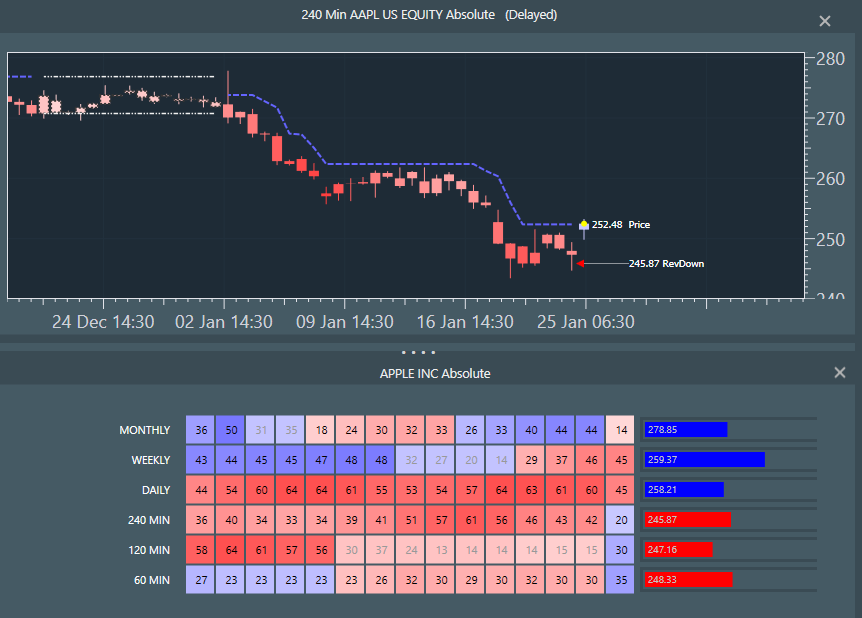862x618 pixels.
Task: Select the DAILY cell showing 55
Action: tap(381, 490)
